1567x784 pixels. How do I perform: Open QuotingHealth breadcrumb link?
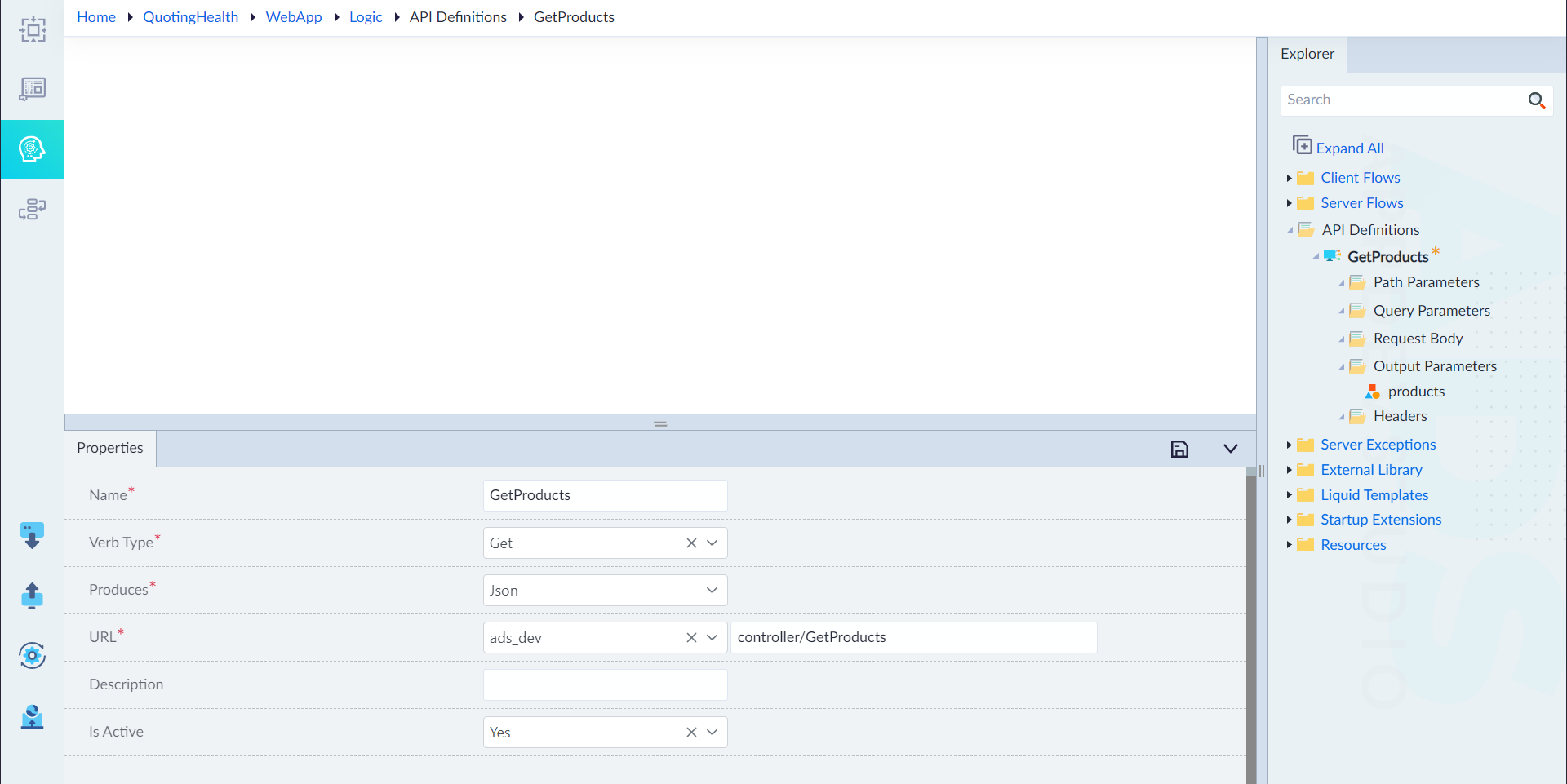point(191,17)
